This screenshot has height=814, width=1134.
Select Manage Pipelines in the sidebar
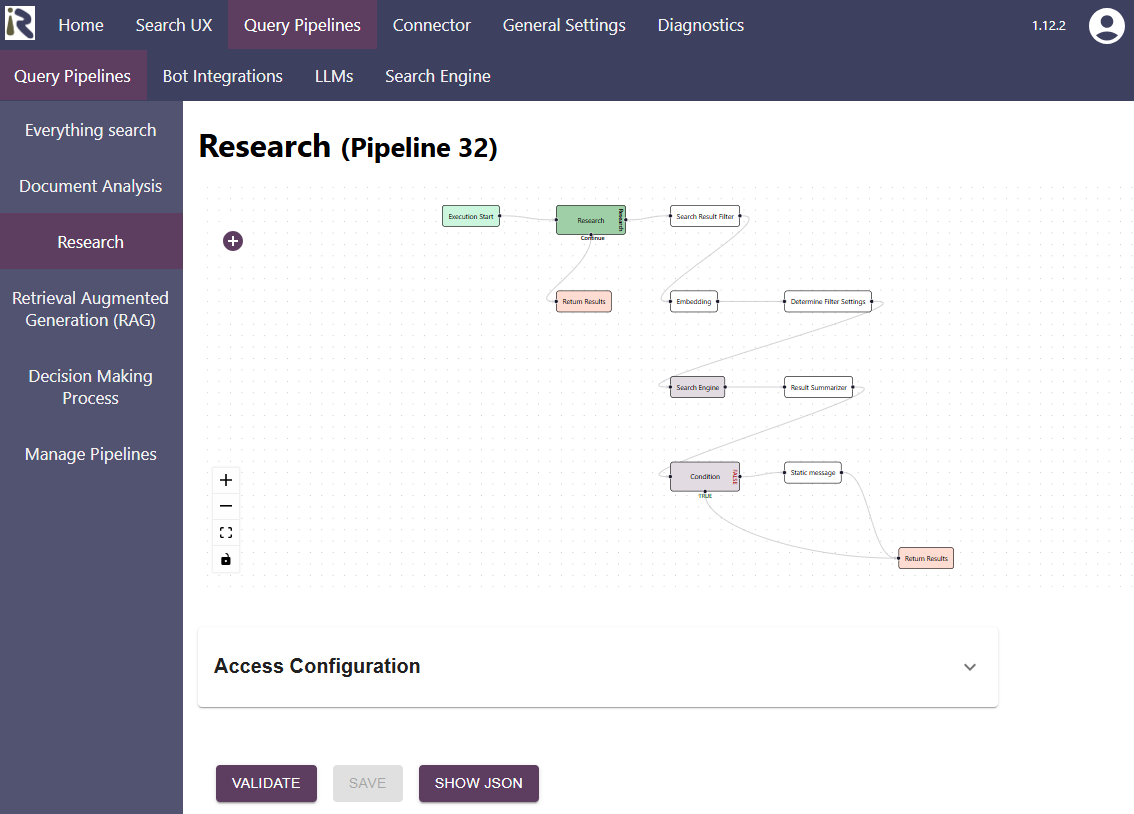(90, 454)
